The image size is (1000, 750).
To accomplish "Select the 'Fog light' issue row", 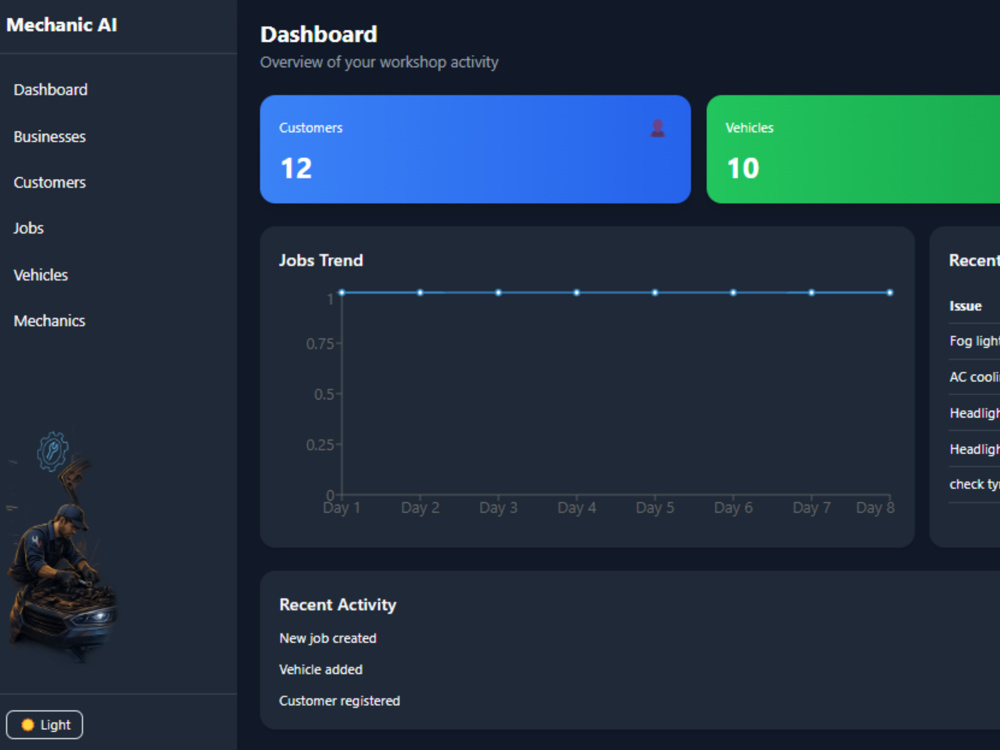I will pos(974,341).
